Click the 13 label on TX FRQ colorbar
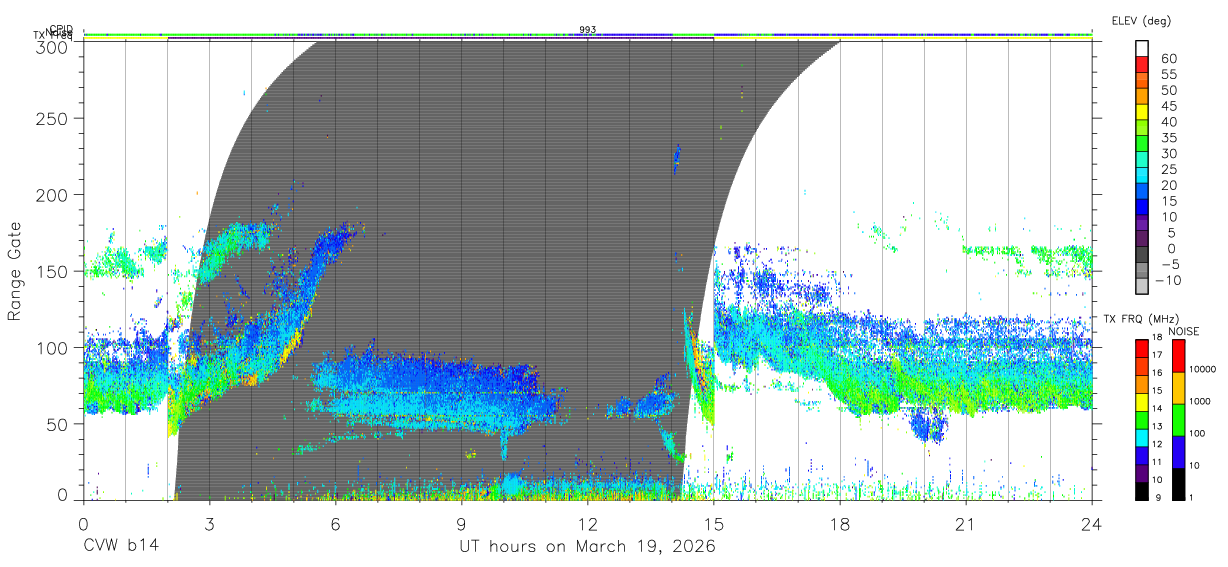The image size is (1228, 567). tap(1158, 427)
